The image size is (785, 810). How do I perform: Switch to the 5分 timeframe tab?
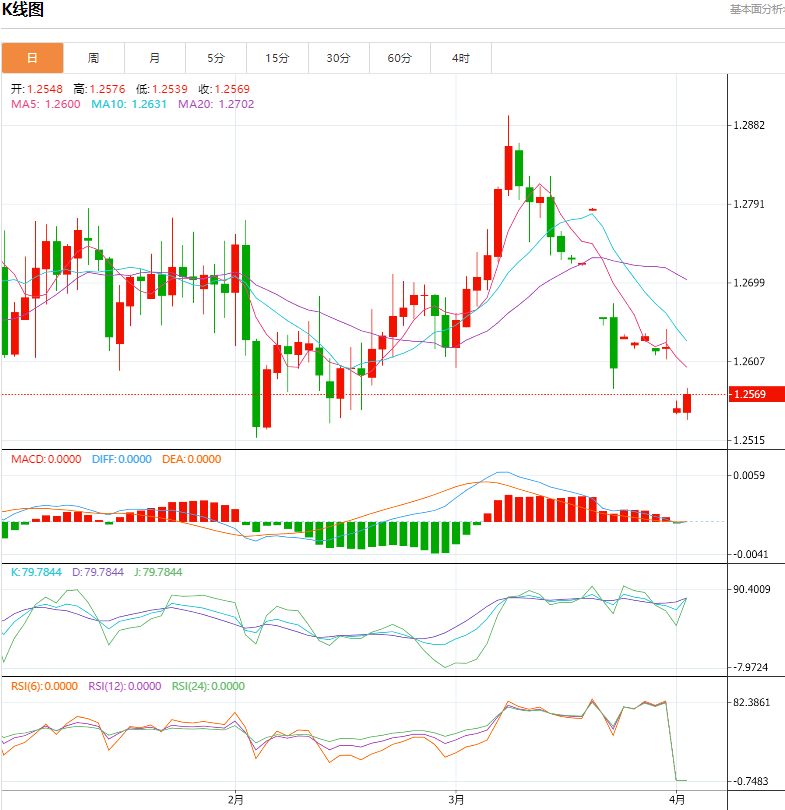pos(216,58)
